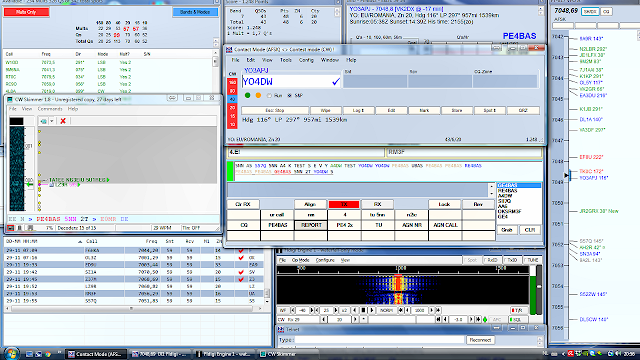Click the red X icon in CW Skimmer toolbar

(63, 121)
